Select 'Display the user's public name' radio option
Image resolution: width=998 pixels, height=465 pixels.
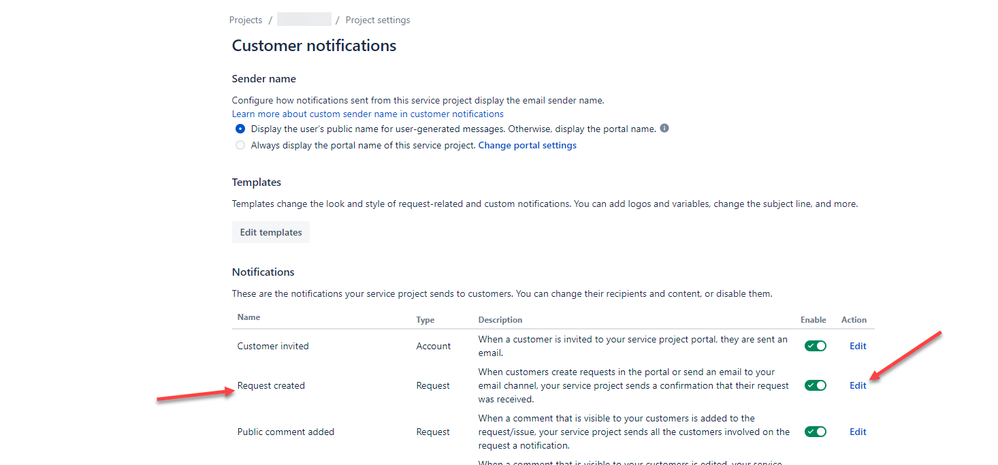pos(240,129)
